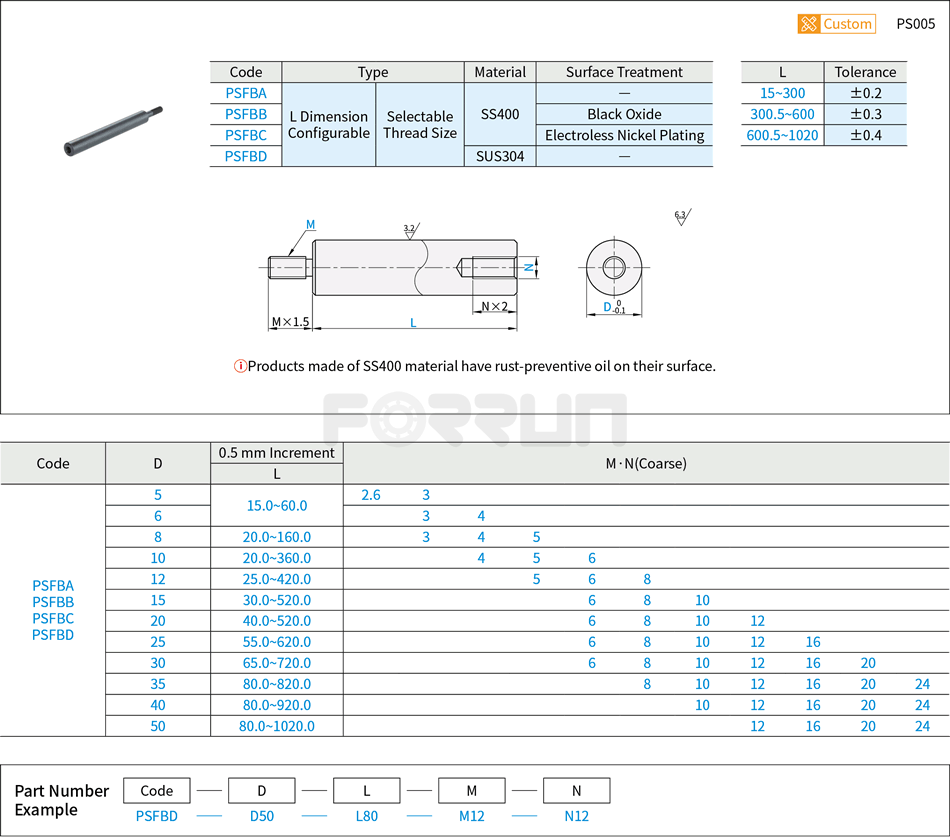Select the PSFBC code option
This screenshot has width=950, height=840.
point(245,135)
